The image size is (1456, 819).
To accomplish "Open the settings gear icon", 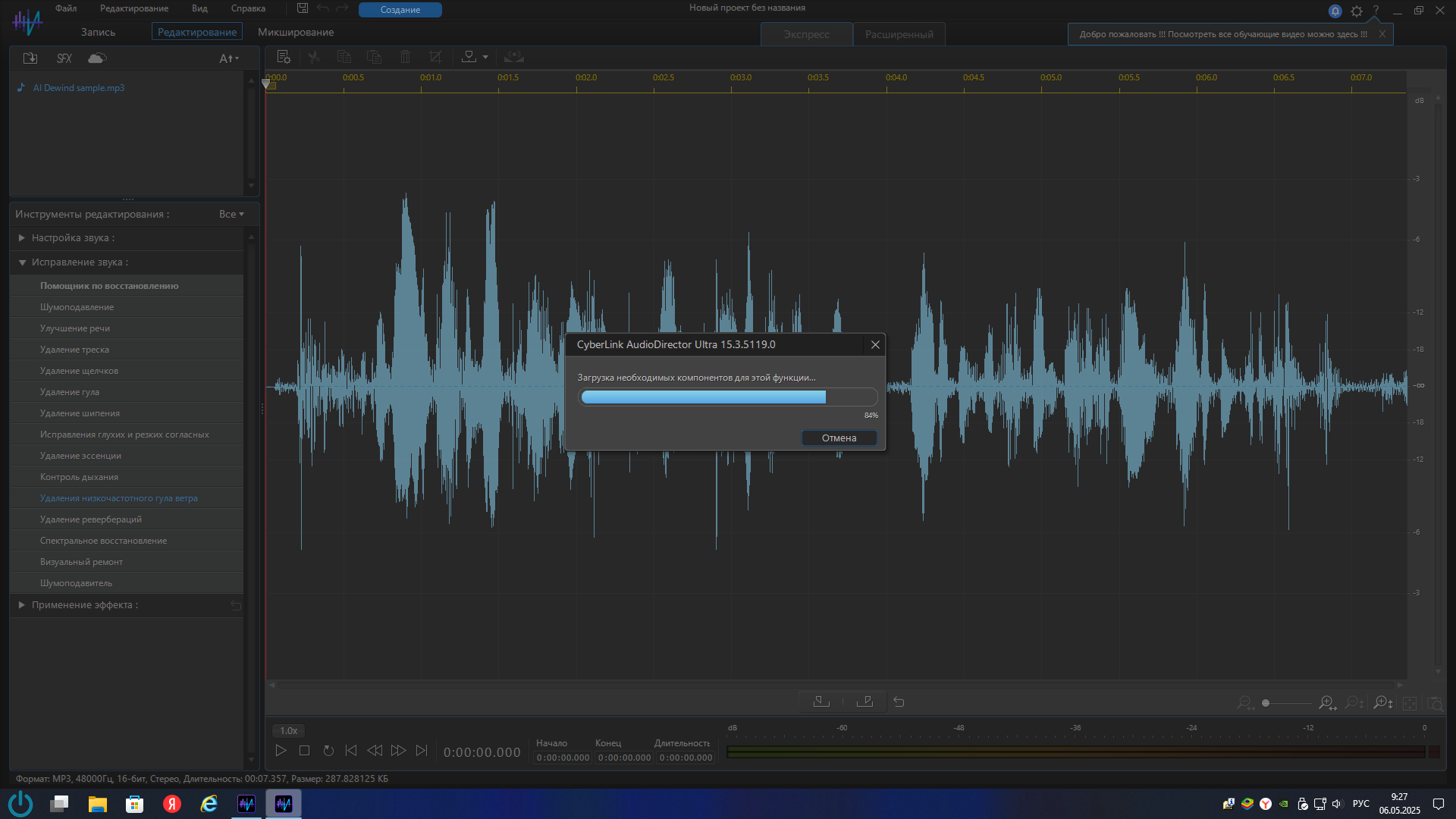I will tap(1357, 11).
